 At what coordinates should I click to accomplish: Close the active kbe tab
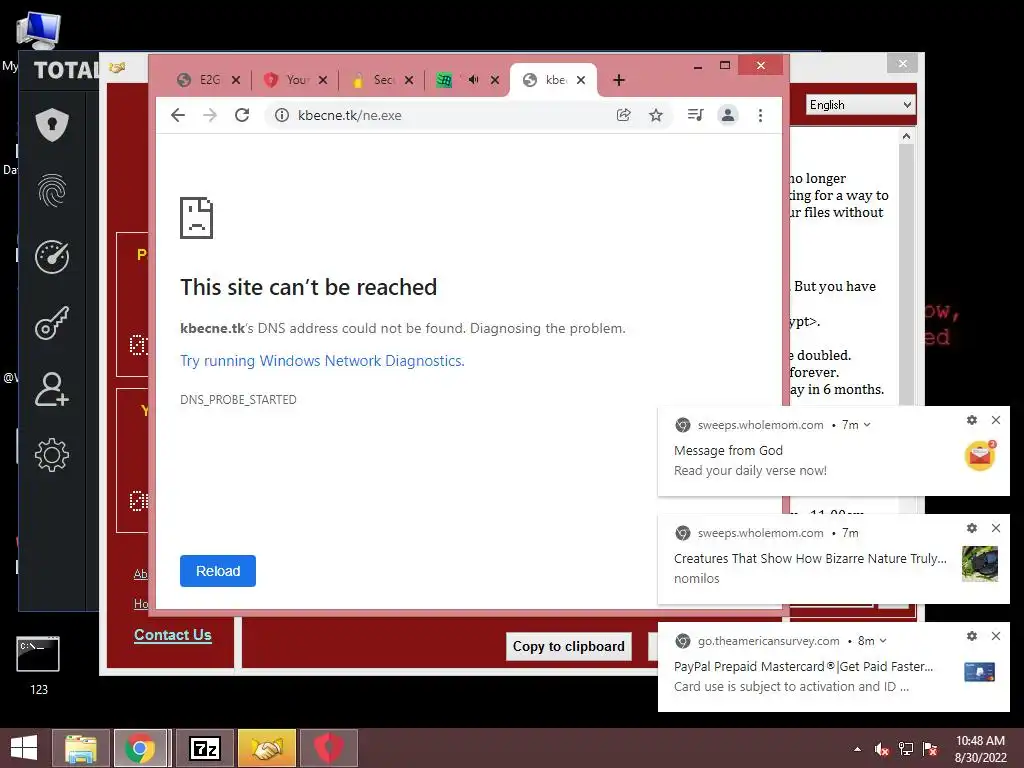[581, 80]
